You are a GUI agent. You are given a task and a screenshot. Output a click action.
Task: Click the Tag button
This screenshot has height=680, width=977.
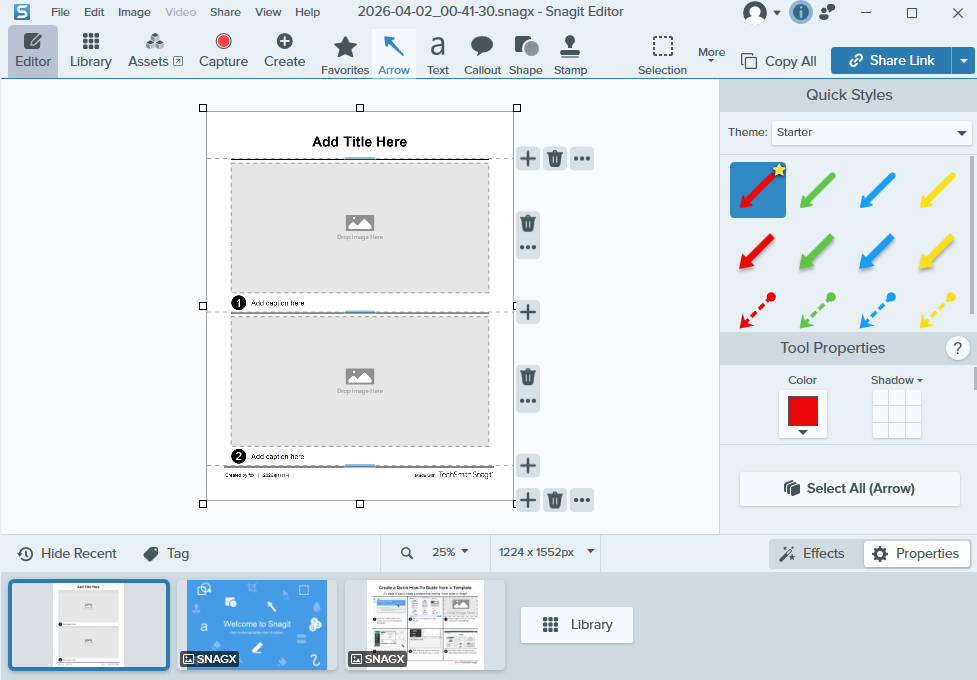pyautogui.click(x=166, y=553)
